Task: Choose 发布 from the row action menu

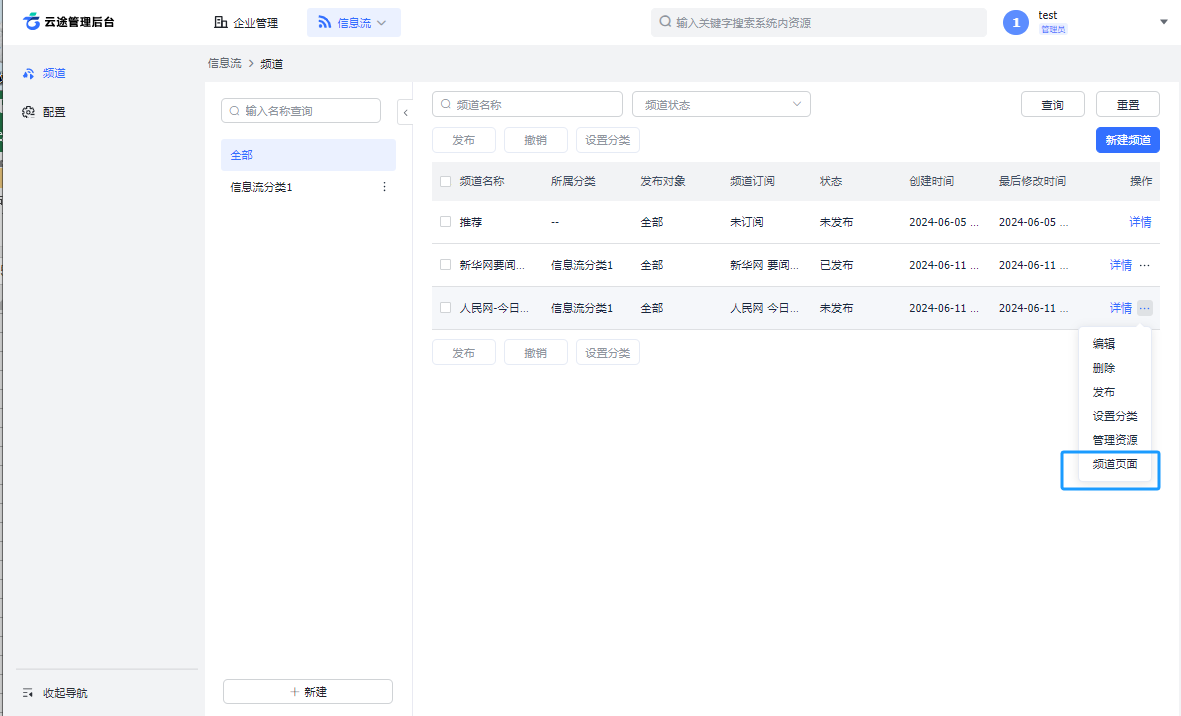Action: pyautogui.click(x=1103, y=392)
